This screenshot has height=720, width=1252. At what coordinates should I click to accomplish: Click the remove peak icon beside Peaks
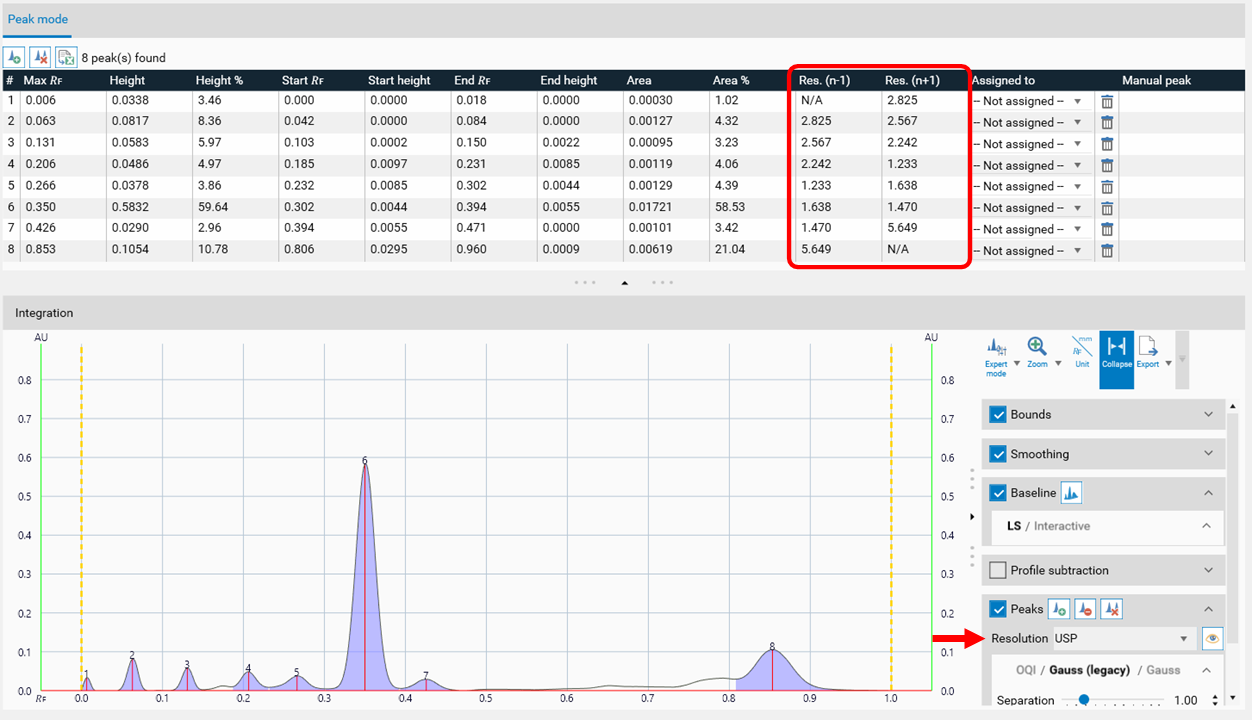pyautogui.click(x=1086, y=609)
